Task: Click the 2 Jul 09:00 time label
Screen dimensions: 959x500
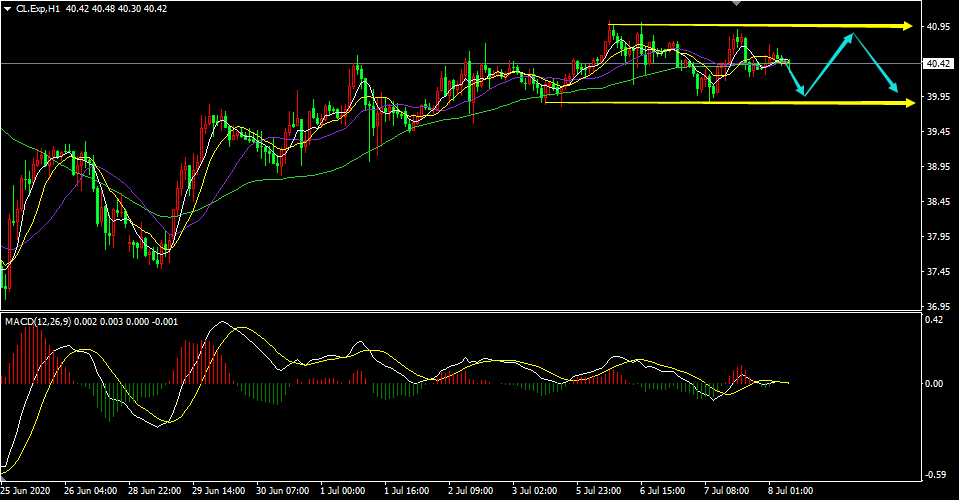Action: click(x=471, y=491)
